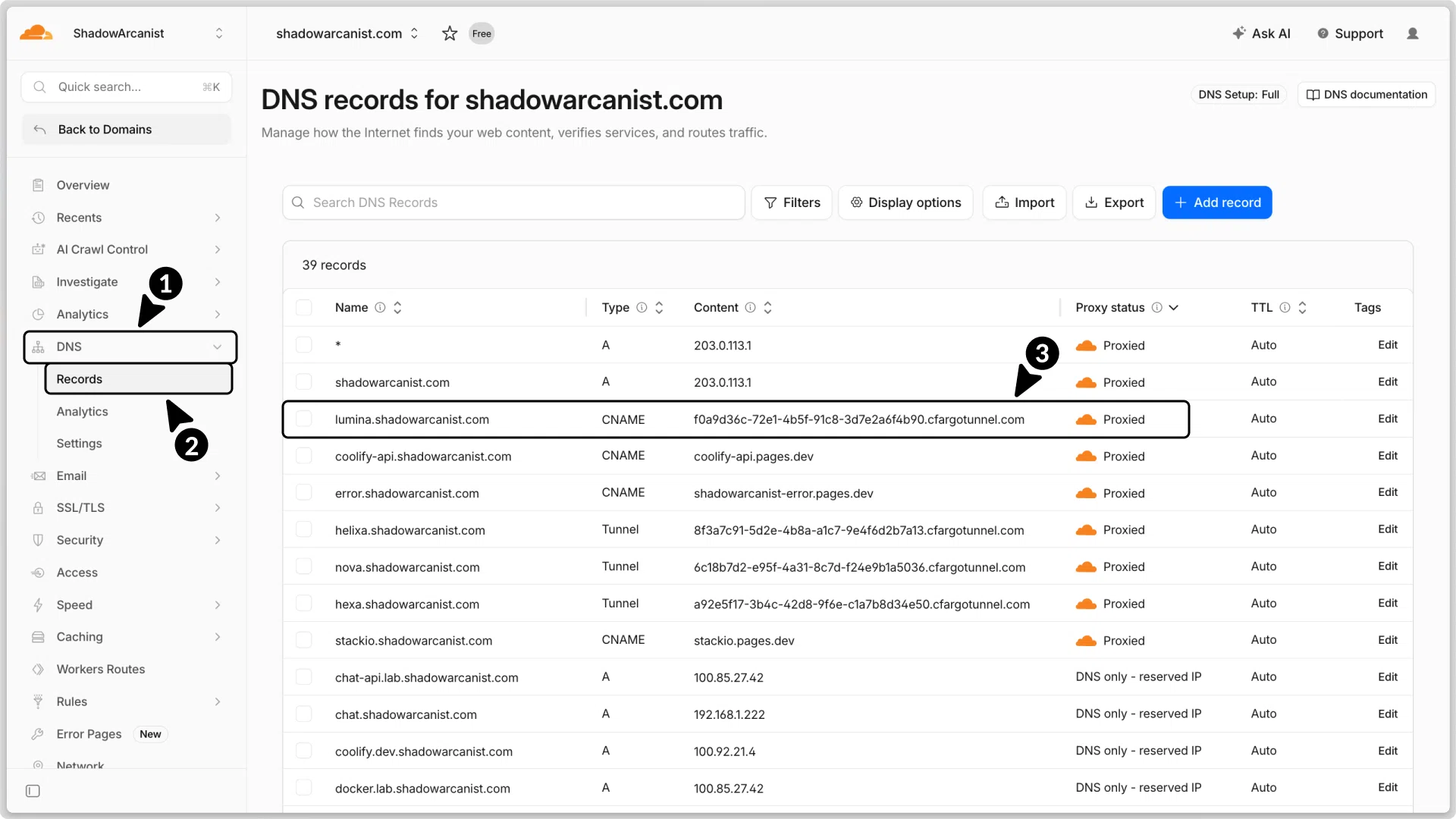Click the Add record button
The height and width of the screenshot is (819, 1456).
pos(1217,202)
